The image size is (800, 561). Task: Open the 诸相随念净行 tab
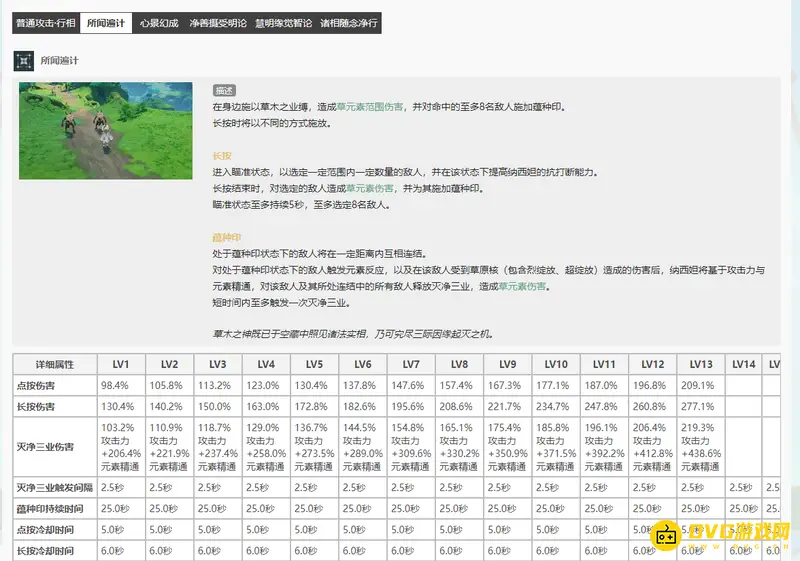tap(349, 23)
